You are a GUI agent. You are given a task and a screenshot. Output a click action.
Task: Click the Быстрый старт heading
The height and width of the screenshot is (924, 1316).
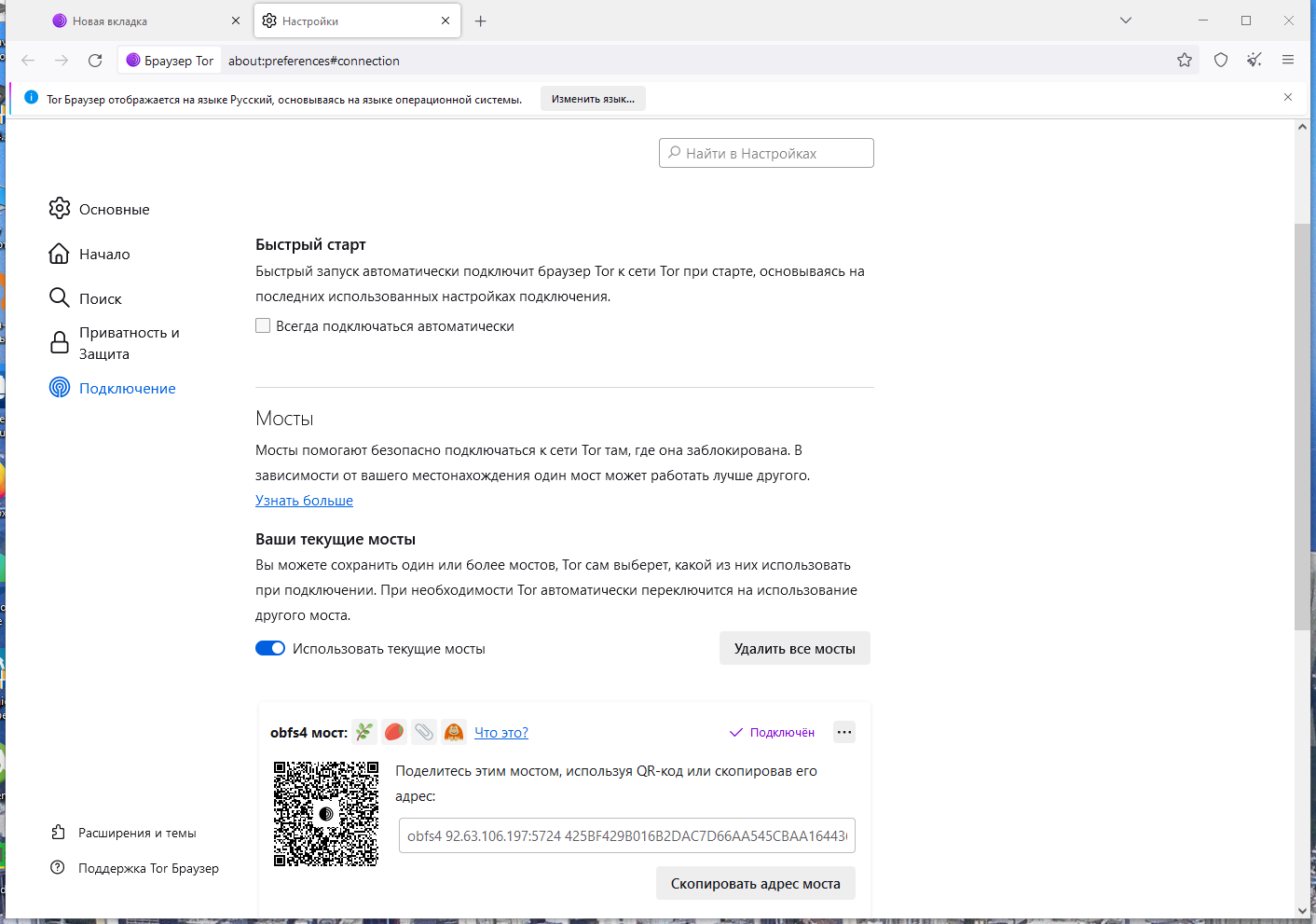[310, 244]
